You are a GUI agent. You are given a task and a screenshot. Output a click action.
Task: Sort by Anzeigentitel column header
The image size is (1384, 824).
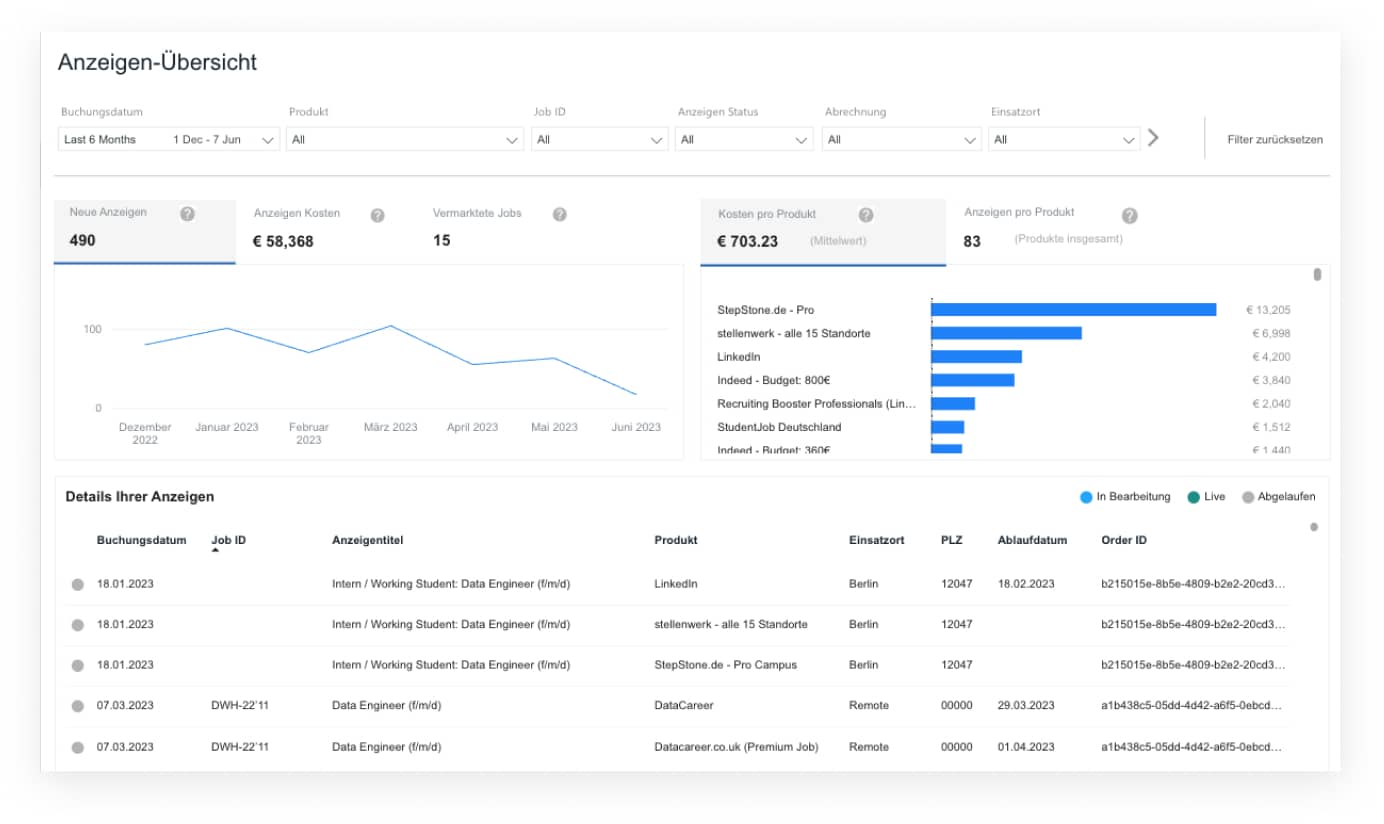(x=367, y=540)
